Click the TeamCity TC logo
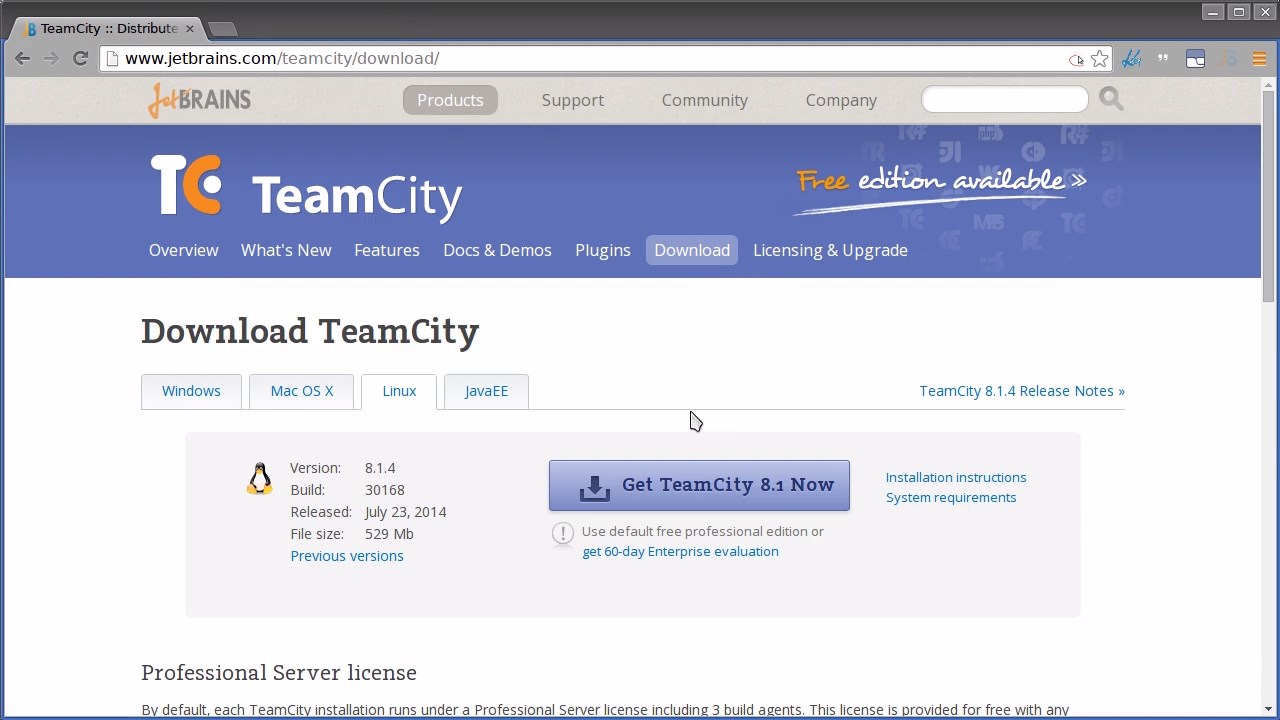1280x720 pixels. coord(186,185)
